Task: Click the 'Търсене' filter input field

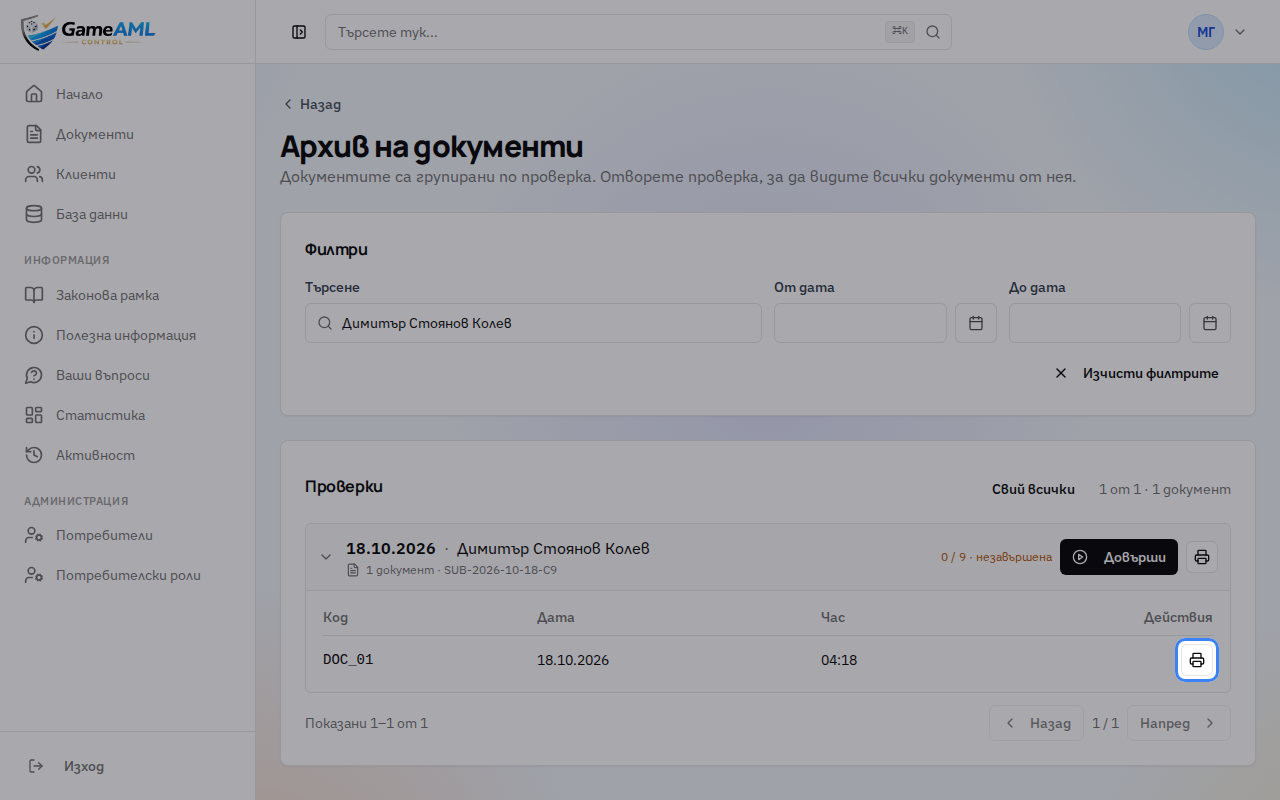Action: point(533,323)
